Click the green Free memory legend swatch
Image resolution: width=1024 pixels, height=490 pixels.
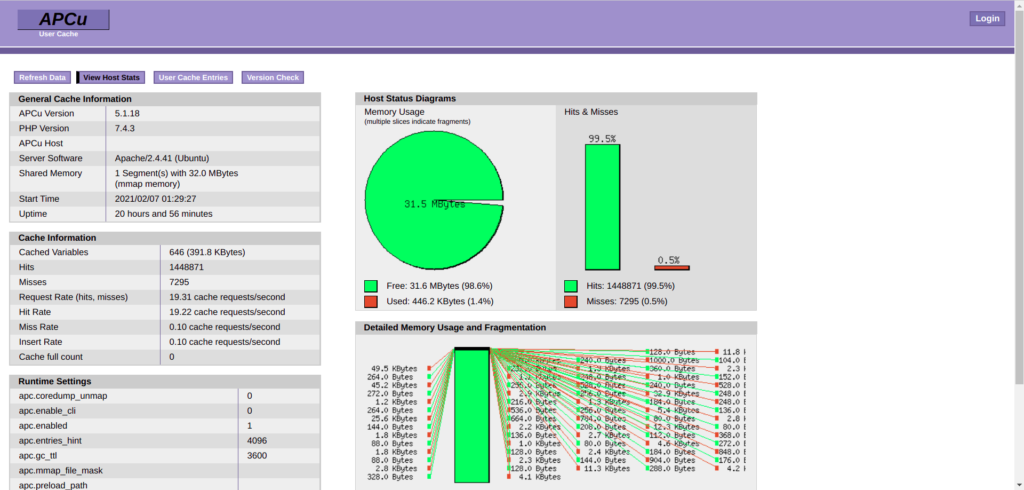tap(371, 286)
